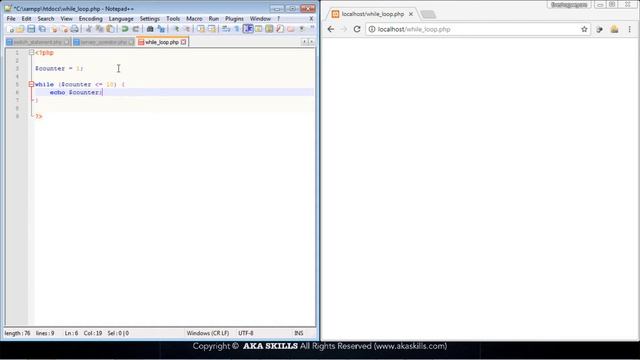Open the Encoding menu
This screenshot has height=360, width=640.
[91, 19]
